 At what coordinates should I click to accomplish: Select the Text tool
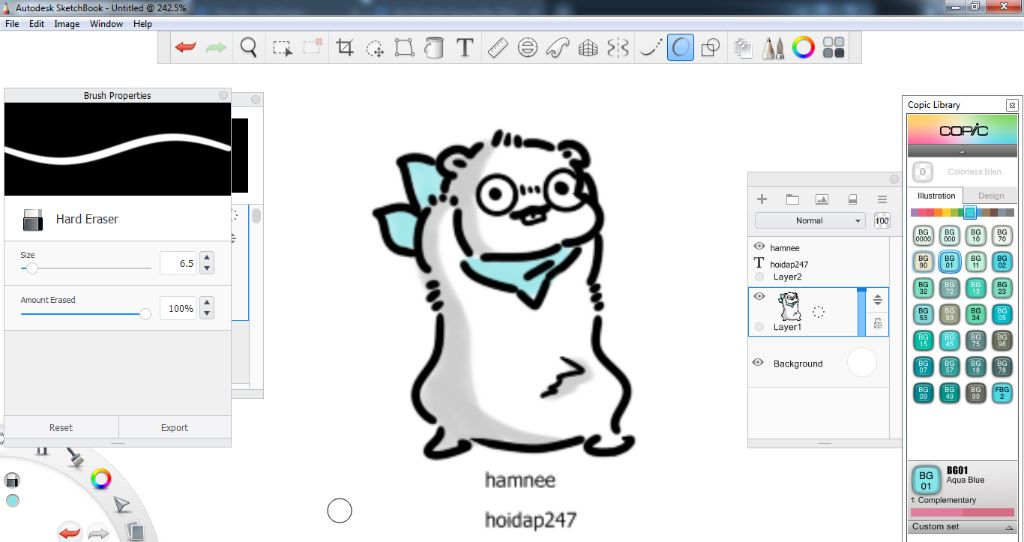tap(464, 47)
